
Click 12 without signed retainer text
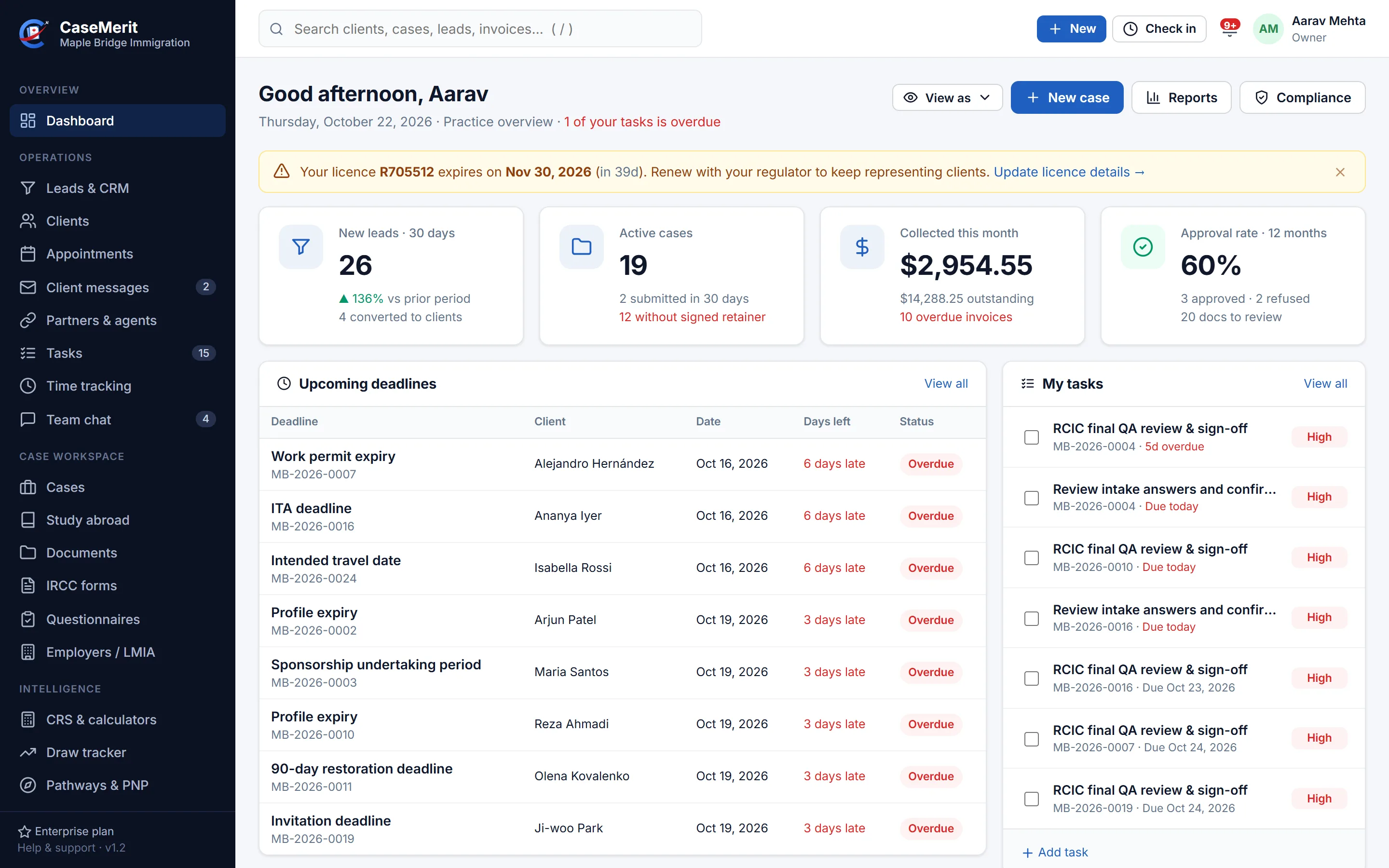click(x=692, y=317)
